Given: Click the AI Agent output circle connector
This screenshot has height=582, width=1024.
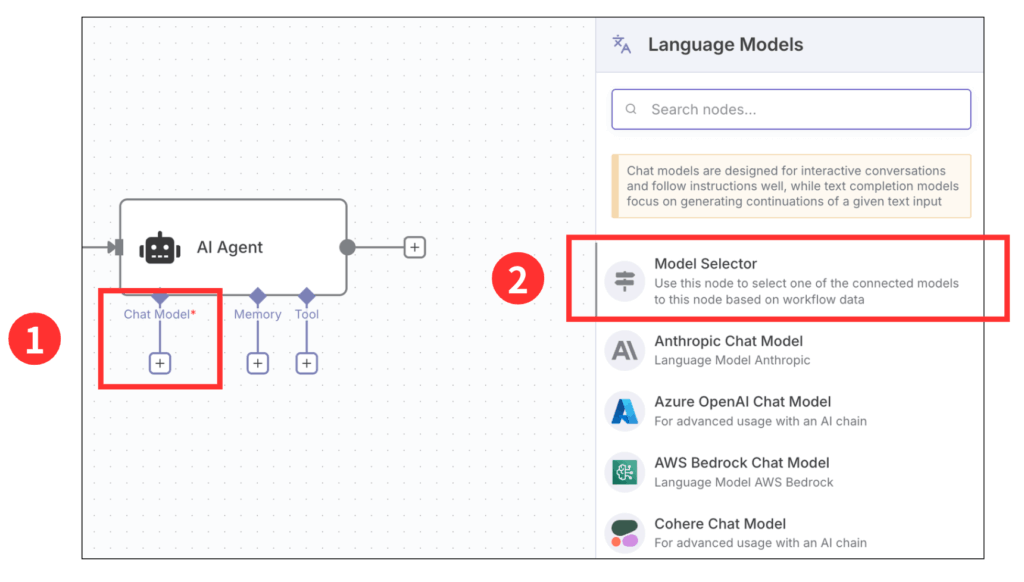Looking at the screenshot, I should [x=347, y=247].
